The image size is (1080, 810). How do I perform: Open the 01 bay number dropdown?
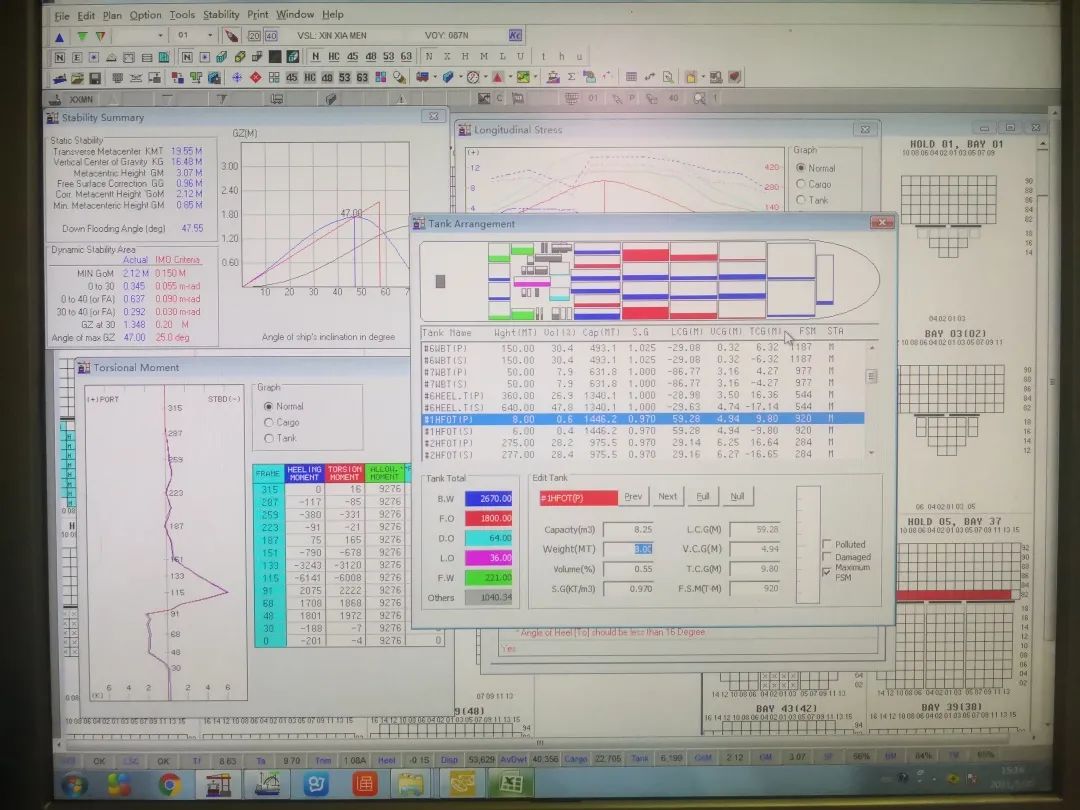(x=209, y=36)
